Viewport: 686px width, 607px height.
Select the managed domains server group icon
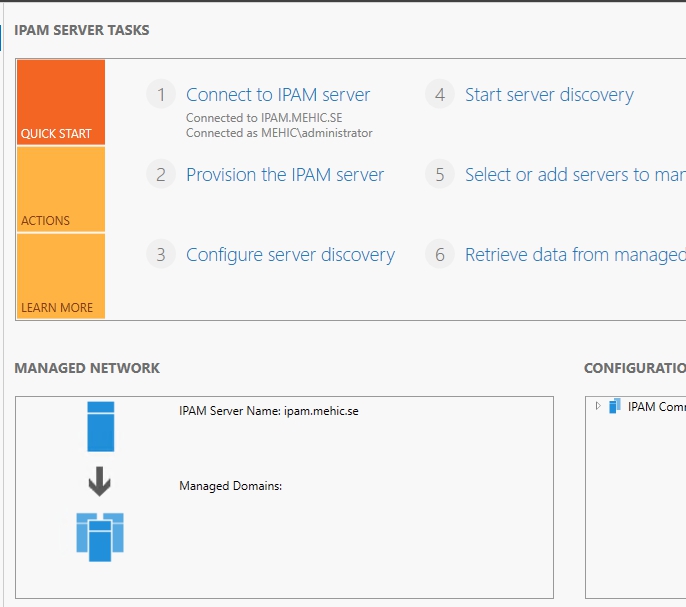(x=100, y=536)
